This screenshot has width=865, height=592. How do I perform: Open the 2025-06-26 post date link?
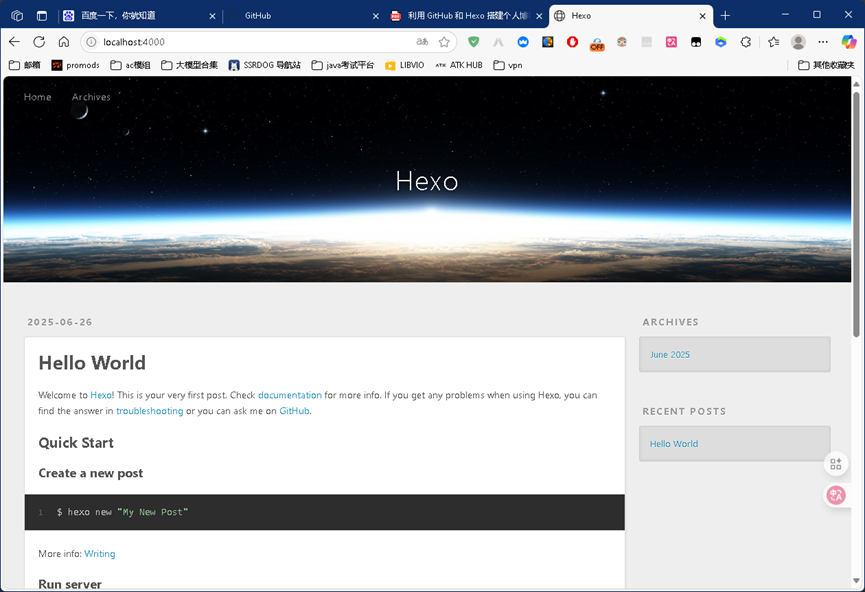(x=60, y=322)
